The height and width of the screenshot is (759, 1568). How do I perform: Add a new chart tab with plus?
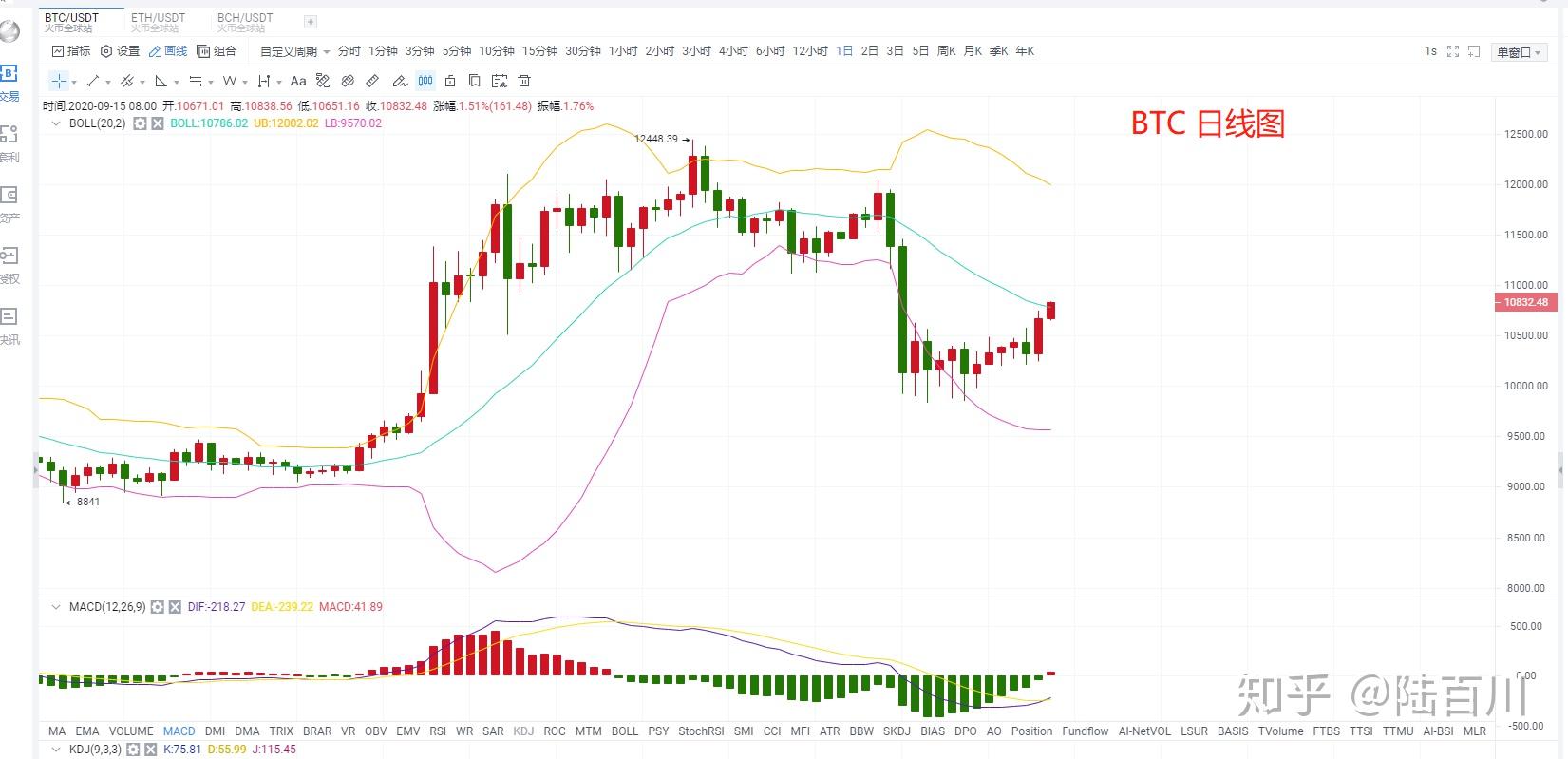click(311, 22)
